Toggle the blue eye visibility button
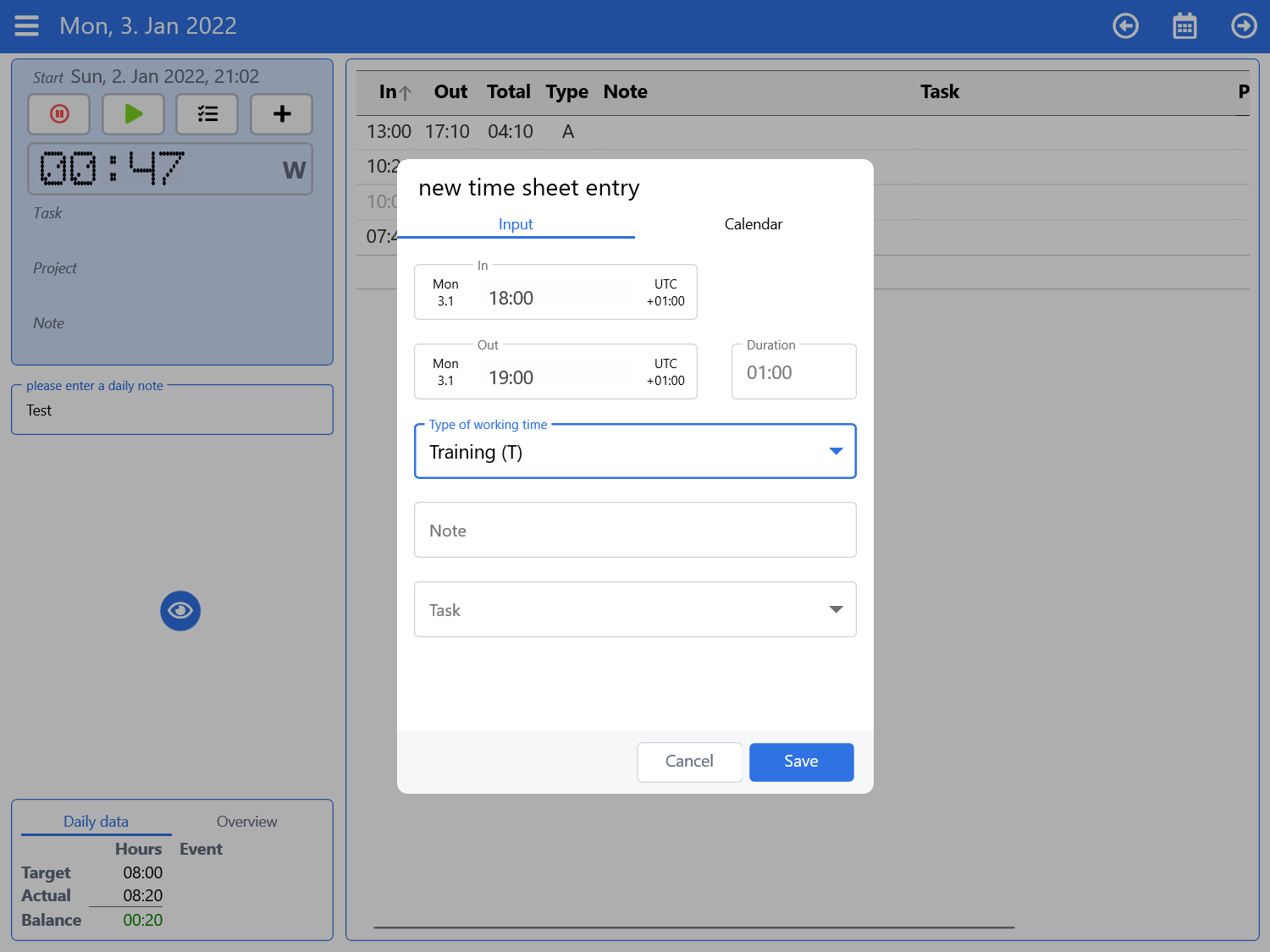Screen dimensions: 1270x952 click(180, 611)
